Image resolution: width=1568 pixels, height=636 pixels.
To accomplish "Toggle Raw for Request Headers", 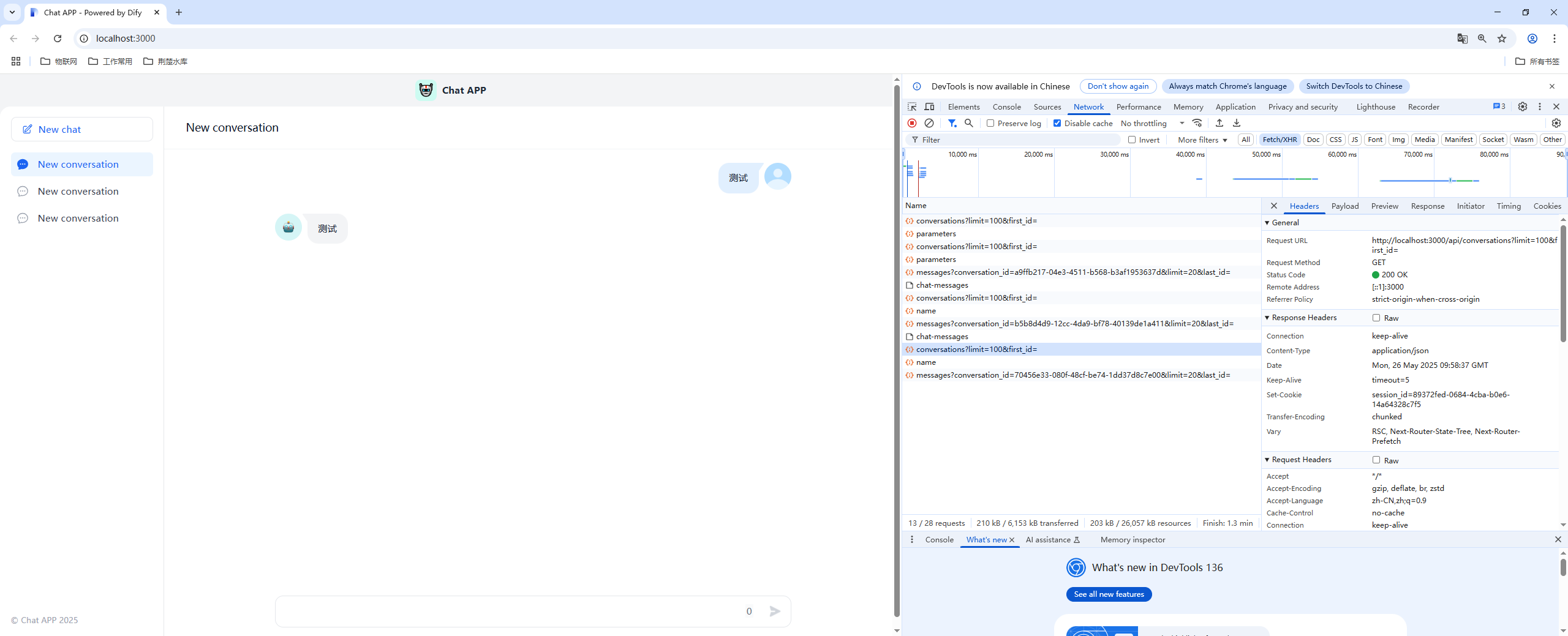I will point(1376,460).
